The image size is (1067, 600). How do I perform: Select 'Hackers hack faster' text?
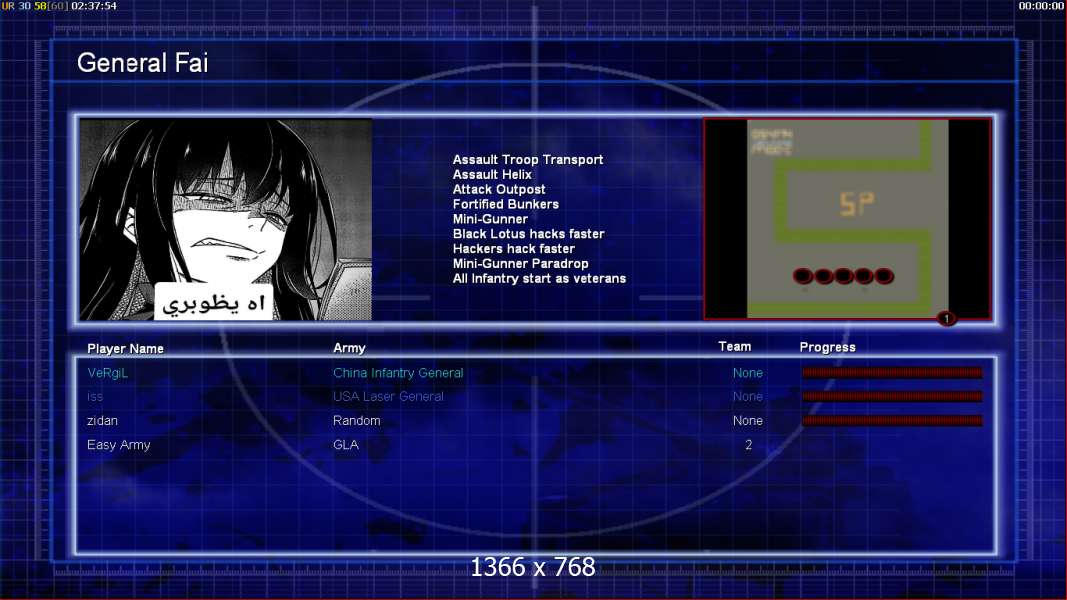(514, 249)
